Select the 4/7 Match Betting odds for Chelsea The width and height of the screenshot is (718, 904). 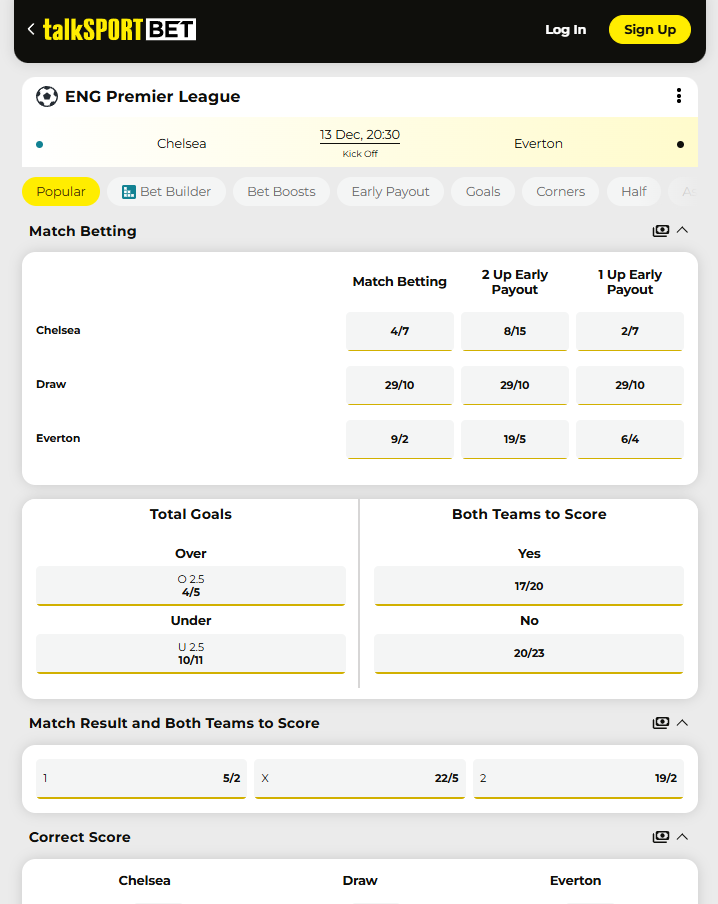tap(399, 330)
